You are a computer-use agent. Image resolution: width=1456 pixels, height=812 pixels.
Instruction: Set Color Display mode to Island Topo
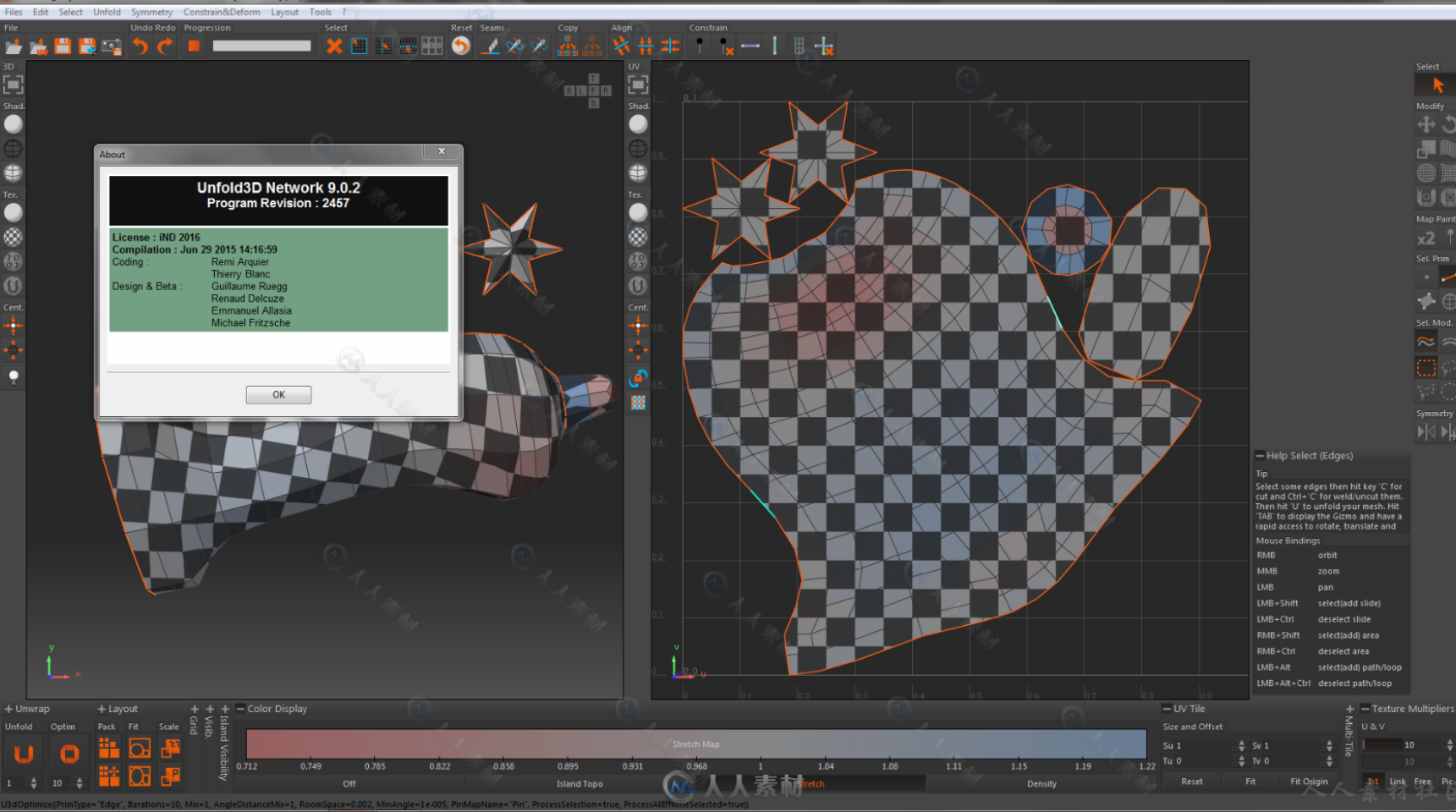tap(580, 784)
